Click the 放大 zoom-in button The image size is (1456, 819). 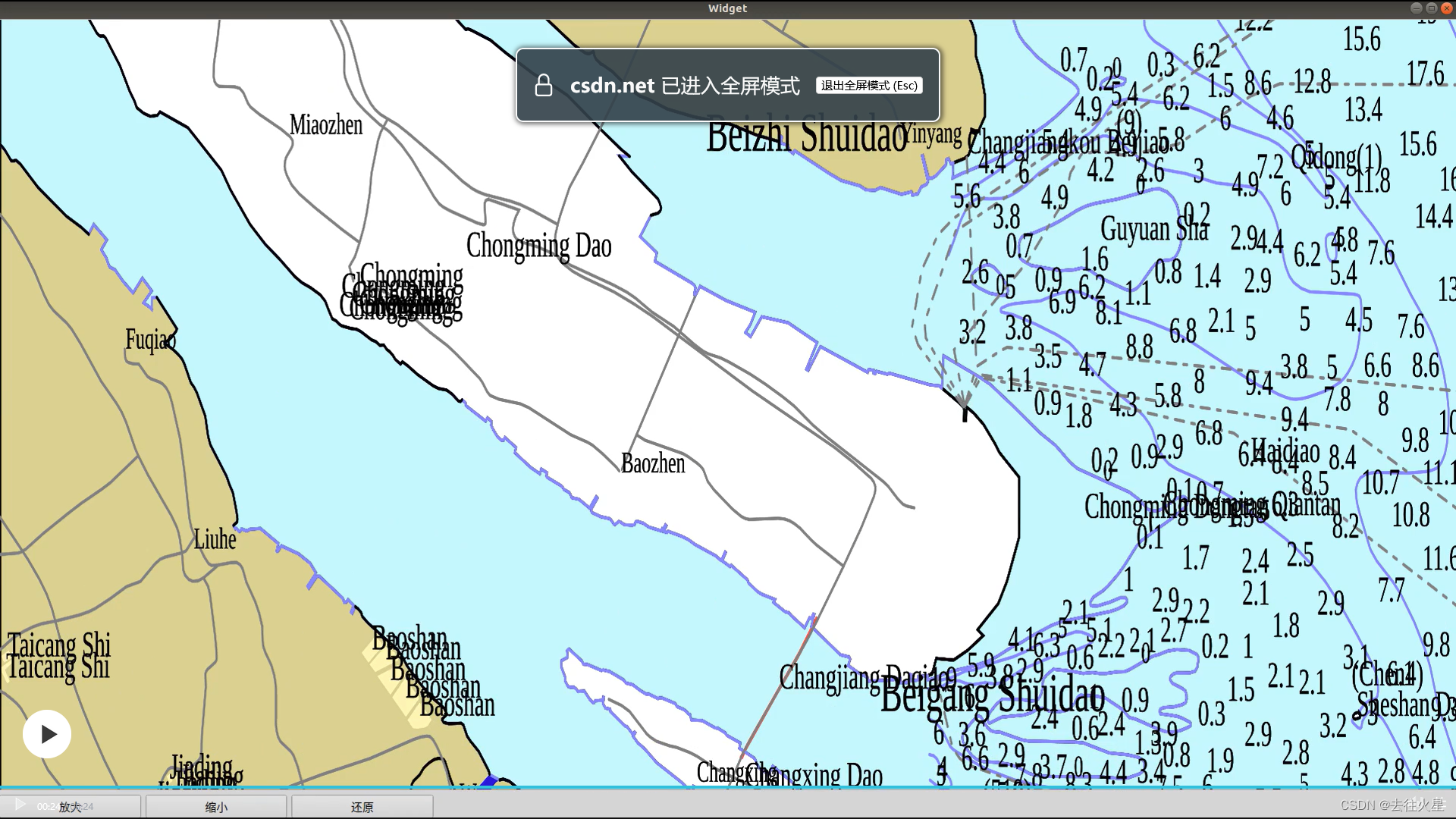point(71,807)
